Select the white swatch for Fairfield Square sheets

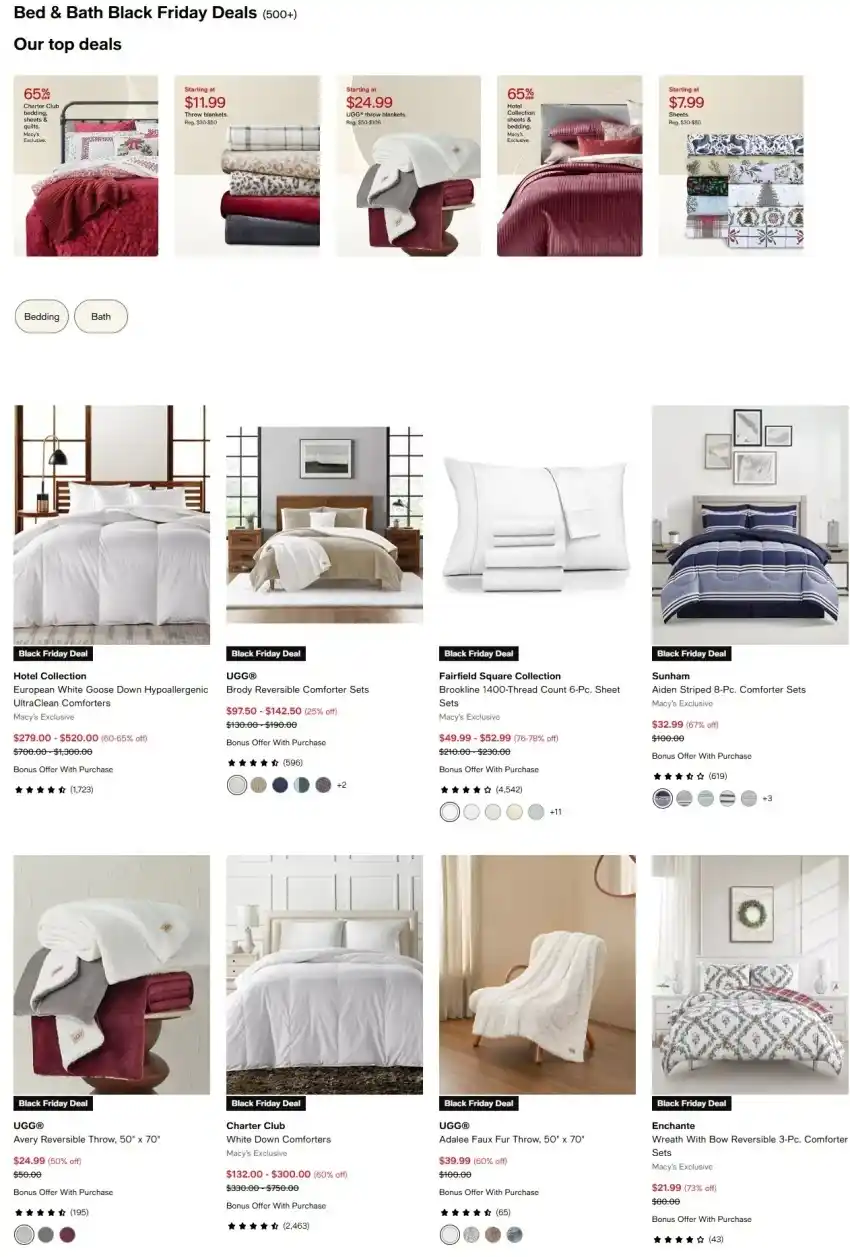pyautogui.click(x=450, y=812)
